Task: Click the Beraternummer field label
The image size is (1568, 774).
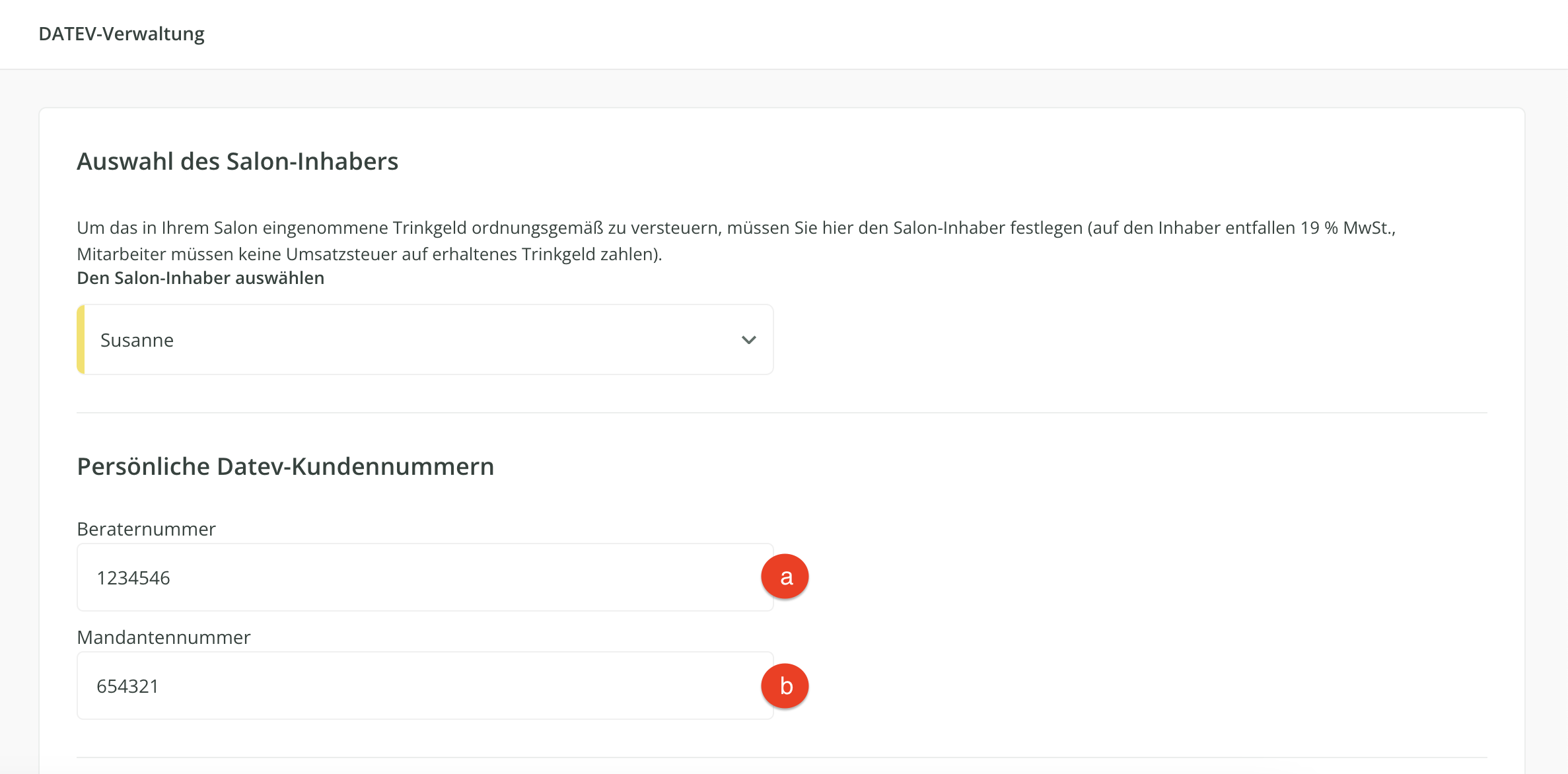Action: [146, 529]
